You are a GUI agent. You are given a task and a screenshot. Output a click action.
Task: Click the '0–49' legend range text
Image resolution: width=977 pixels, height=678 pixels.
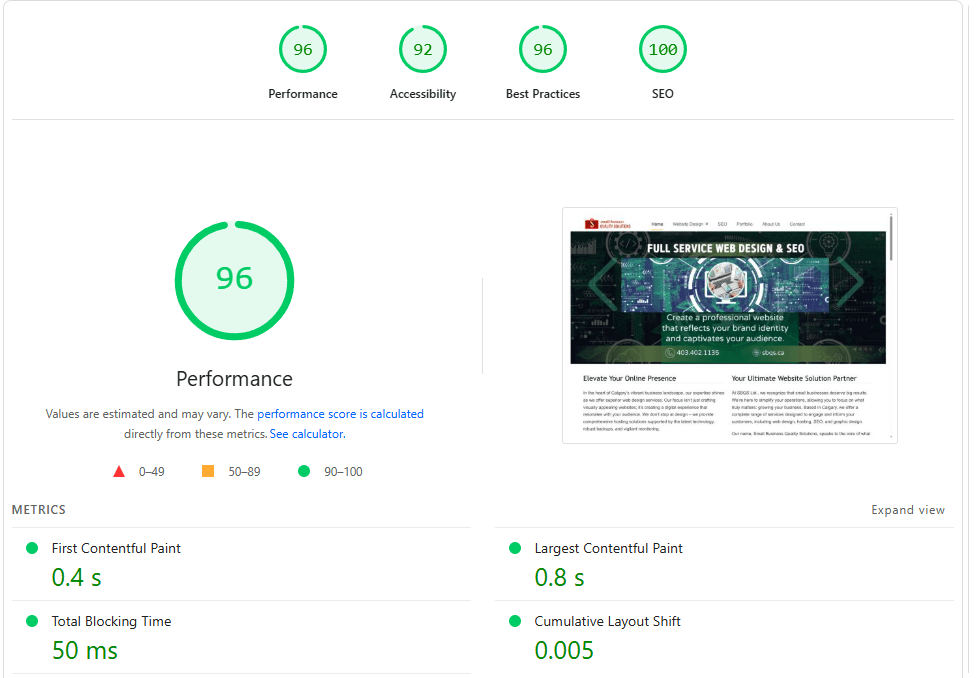[151, 472]
